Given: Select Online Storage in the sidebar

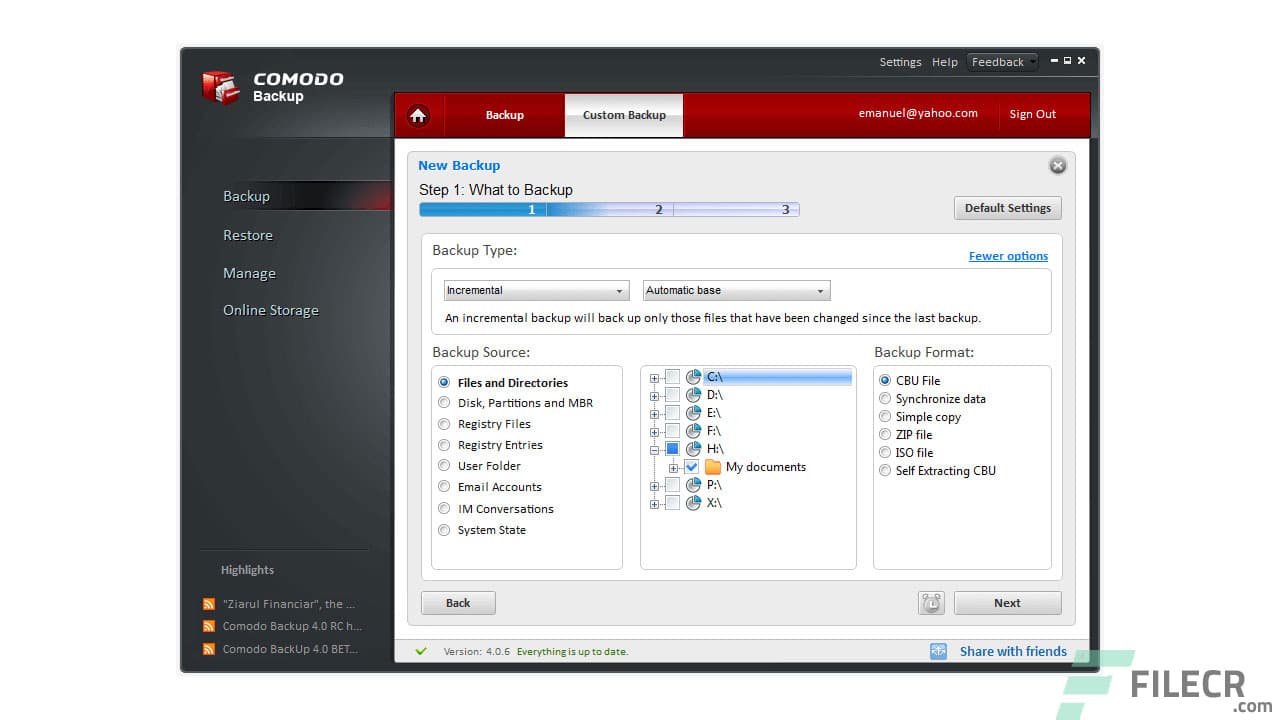Looking at the screenshot, I should [x=270, y=310].
